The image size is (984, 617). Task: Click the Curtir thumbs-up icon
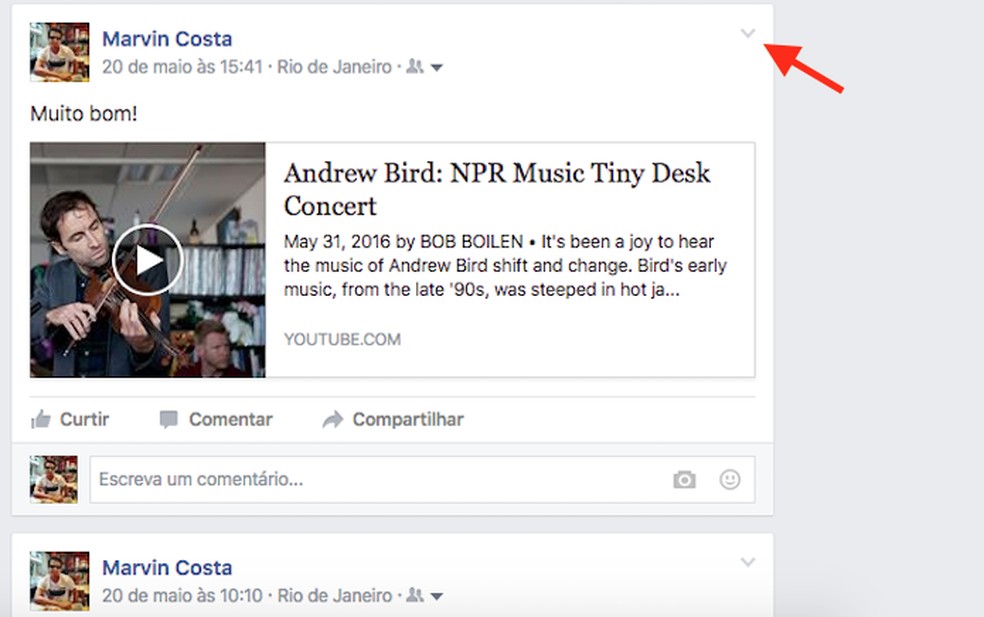(41, 419)
